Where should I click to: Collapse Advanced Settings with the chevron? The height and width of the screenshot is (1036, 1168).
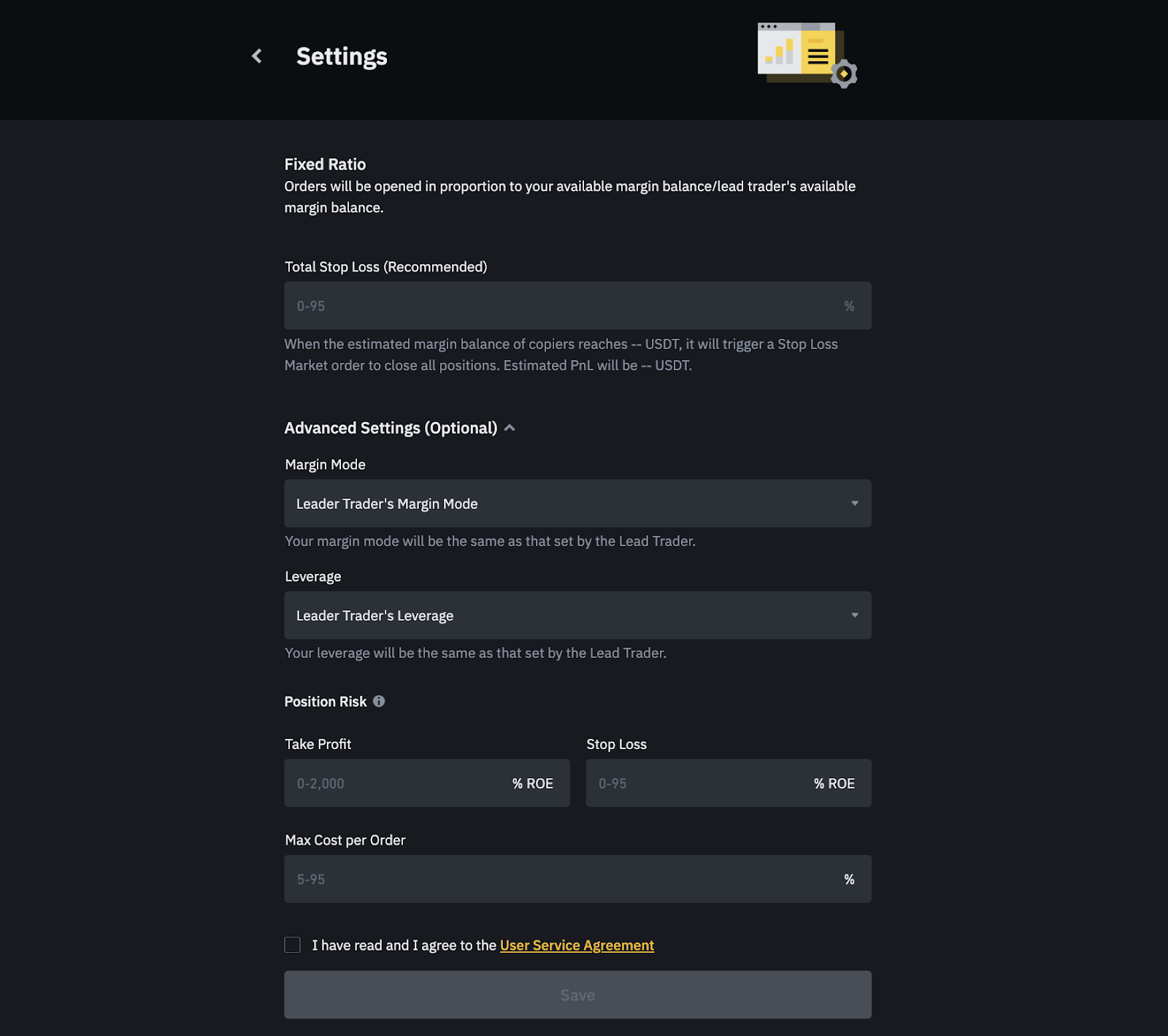(510, 428)
